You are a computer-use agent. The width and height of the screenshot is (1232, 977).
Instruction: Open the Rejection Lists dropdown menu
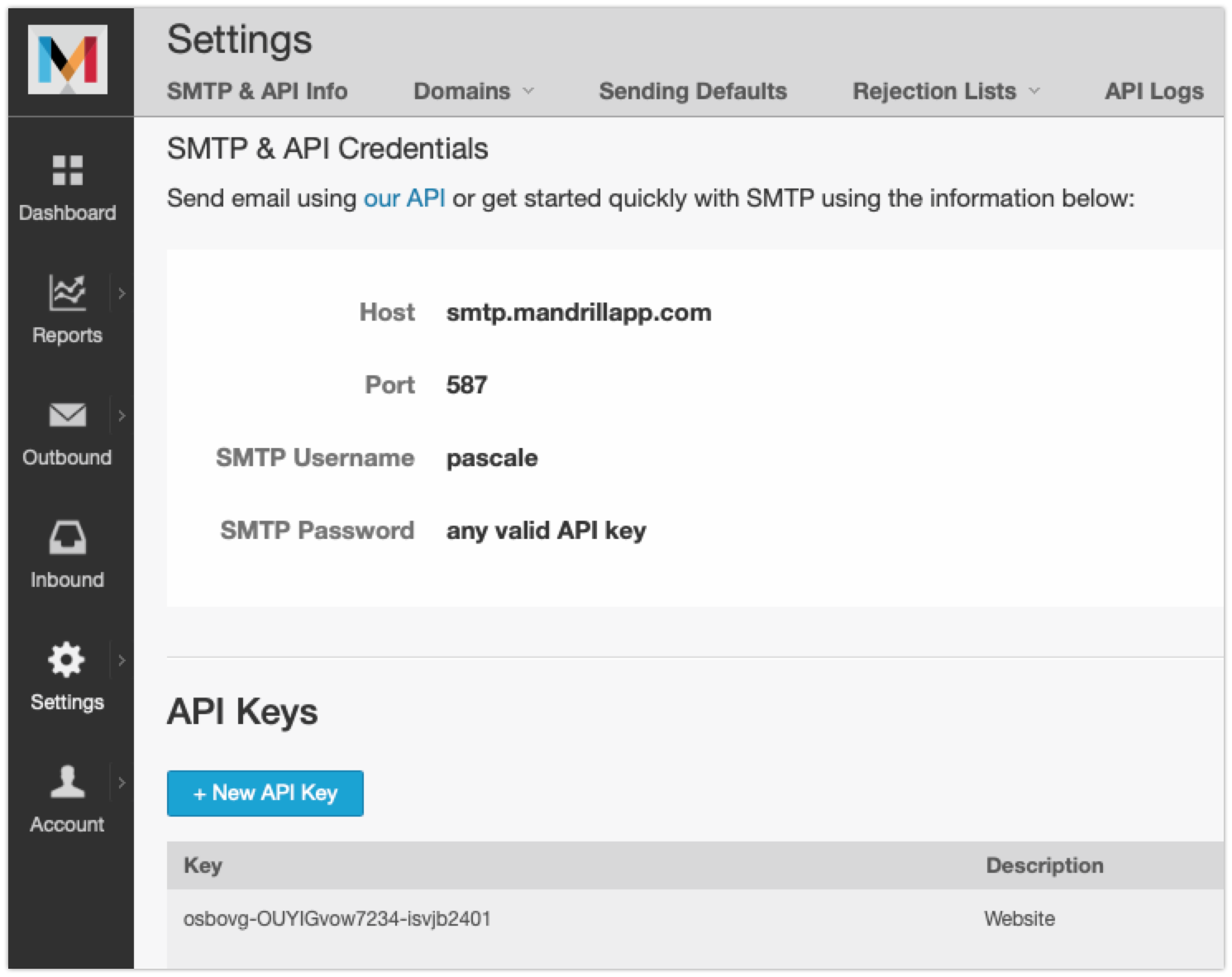pos(946,91)
